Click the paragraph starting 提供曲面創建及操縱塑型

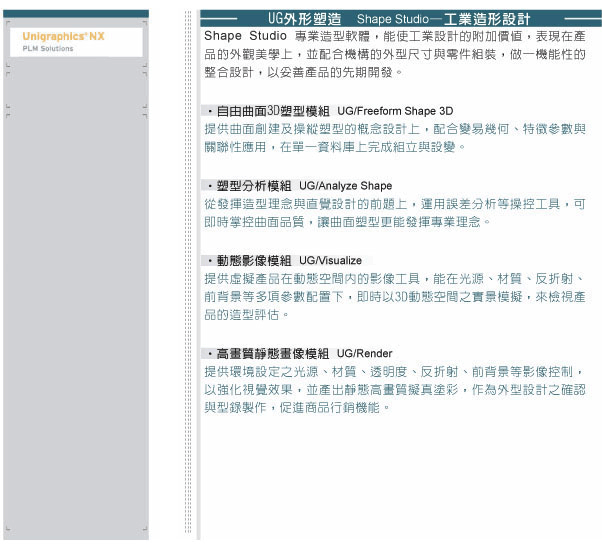click(x=395, y=138)
